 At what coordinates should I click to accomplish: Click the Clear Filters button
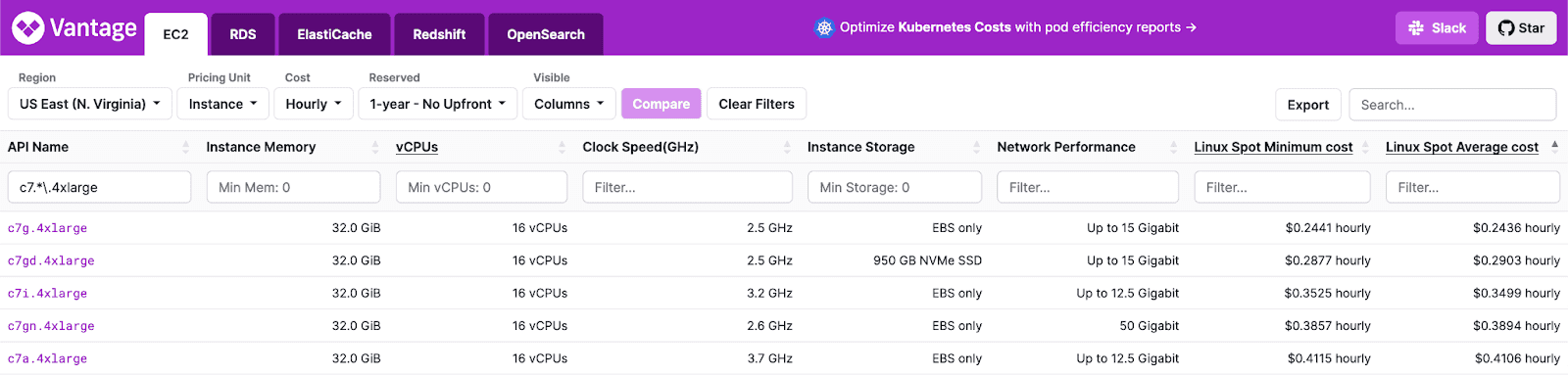pyautogui.click(x=757, y=104)
